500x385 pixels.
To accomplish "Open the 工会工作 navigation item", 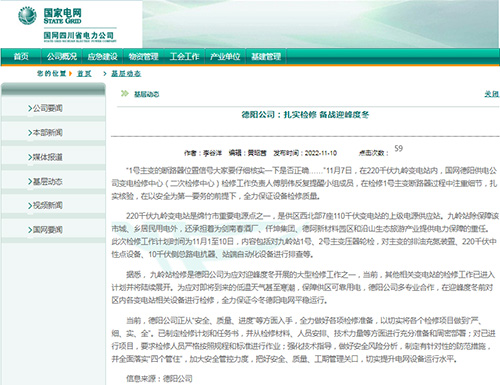I will tap(184, 57).
